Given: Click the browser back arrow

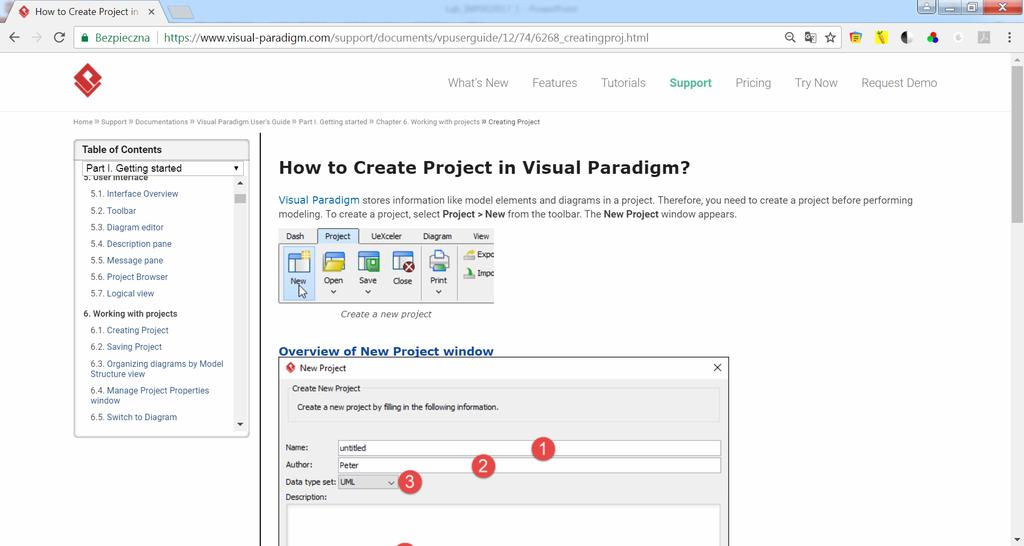Looking at the screenshot, I should click(14, 38).
